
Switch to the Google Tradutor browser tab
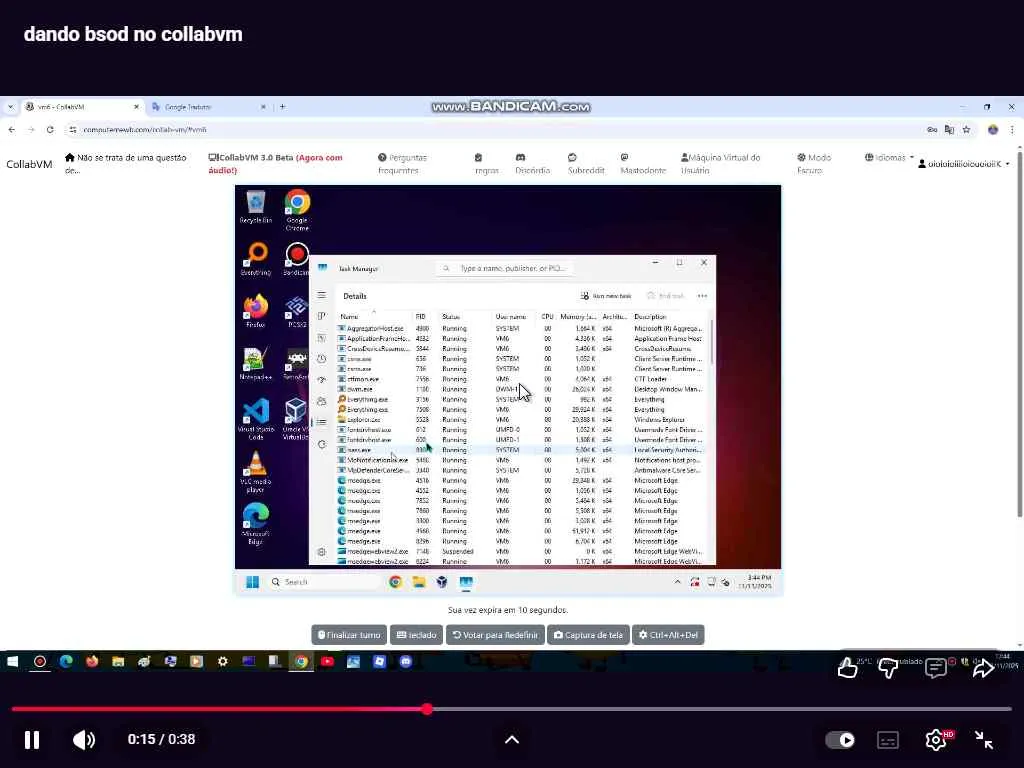pos(208,106)
